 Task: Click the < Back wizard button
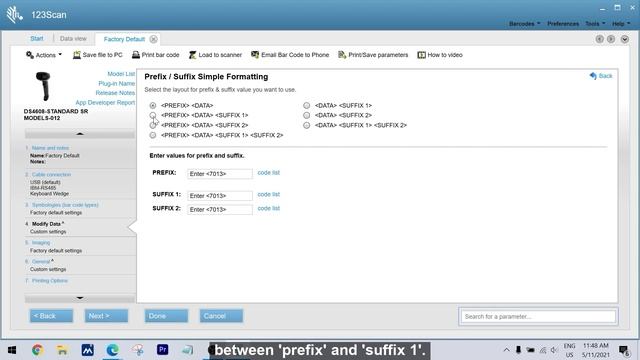point(51,316)
